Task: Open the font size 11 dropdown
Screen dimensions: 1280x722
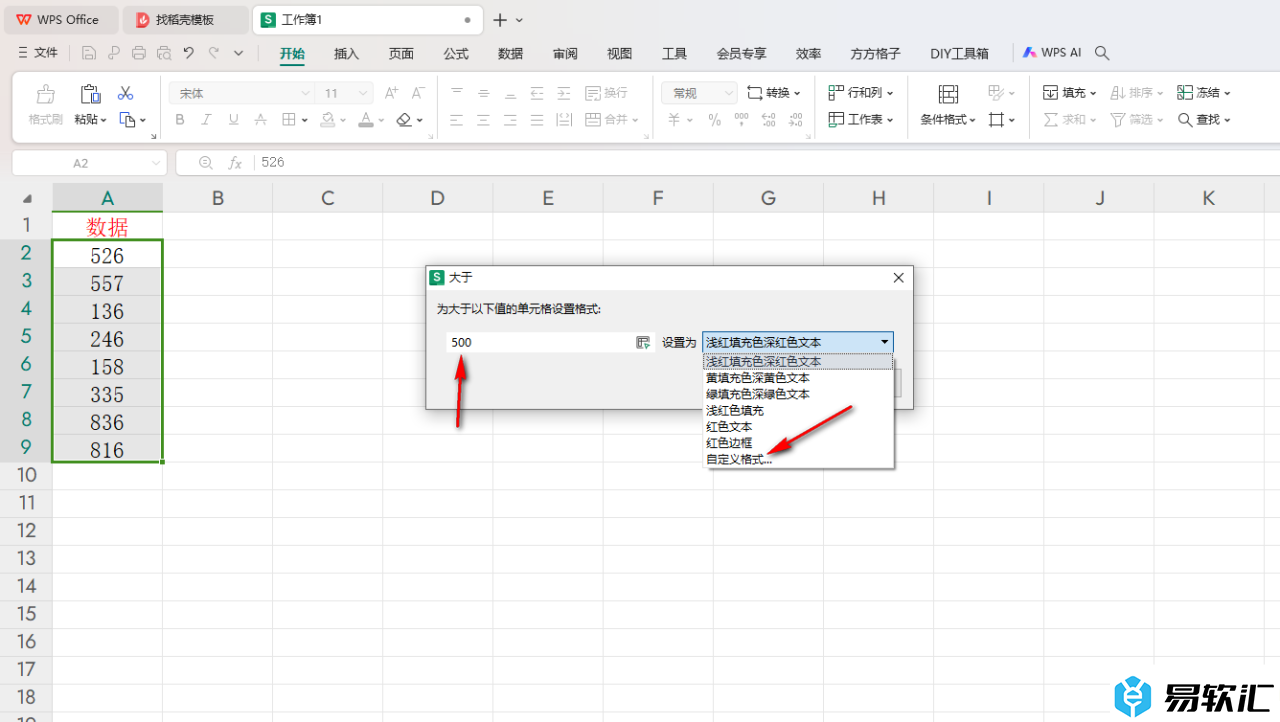Action: click(x=363, y=93)
